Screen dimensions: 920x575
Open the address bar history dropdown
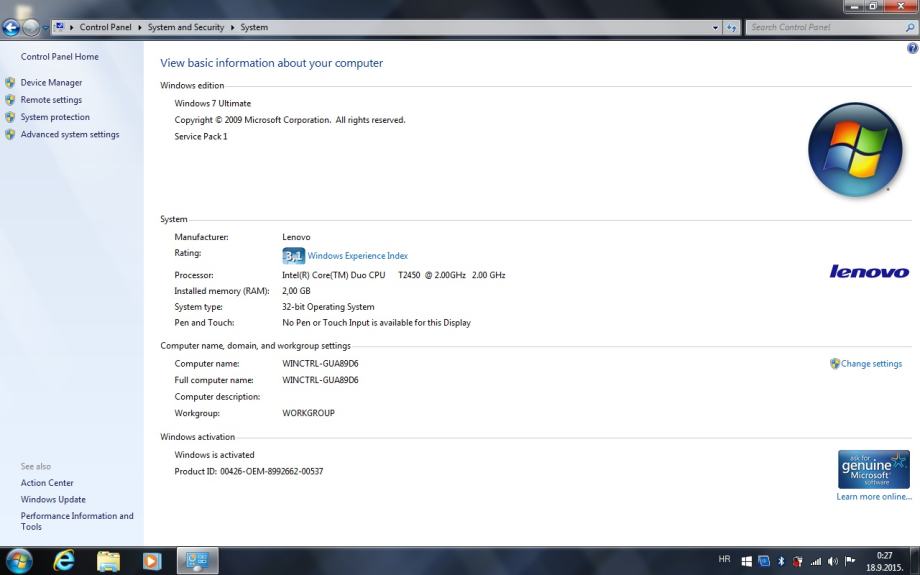click(715, 28)
